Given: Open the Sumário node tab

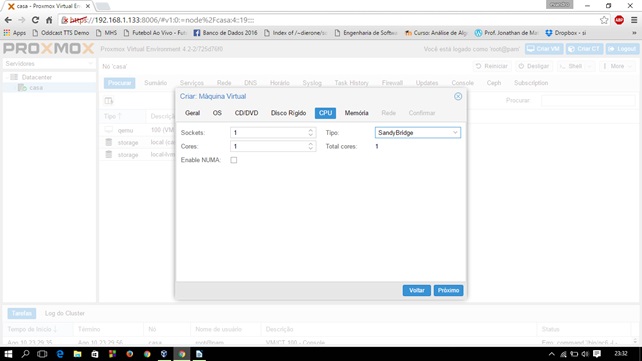Looking at the screenshot, I should pos(156,83).
